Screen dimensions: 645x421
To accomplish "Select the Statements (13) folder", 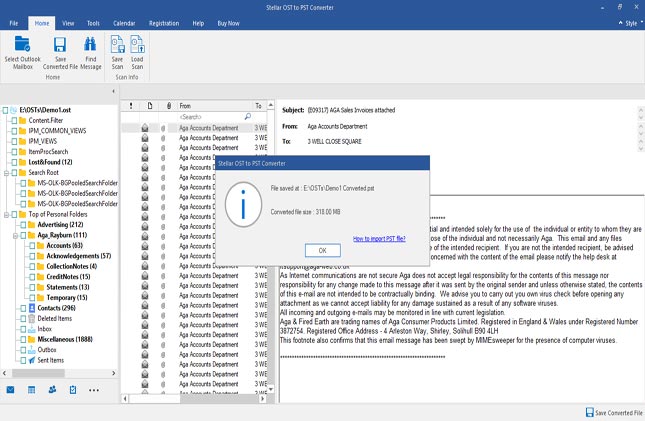I will 67,287.
